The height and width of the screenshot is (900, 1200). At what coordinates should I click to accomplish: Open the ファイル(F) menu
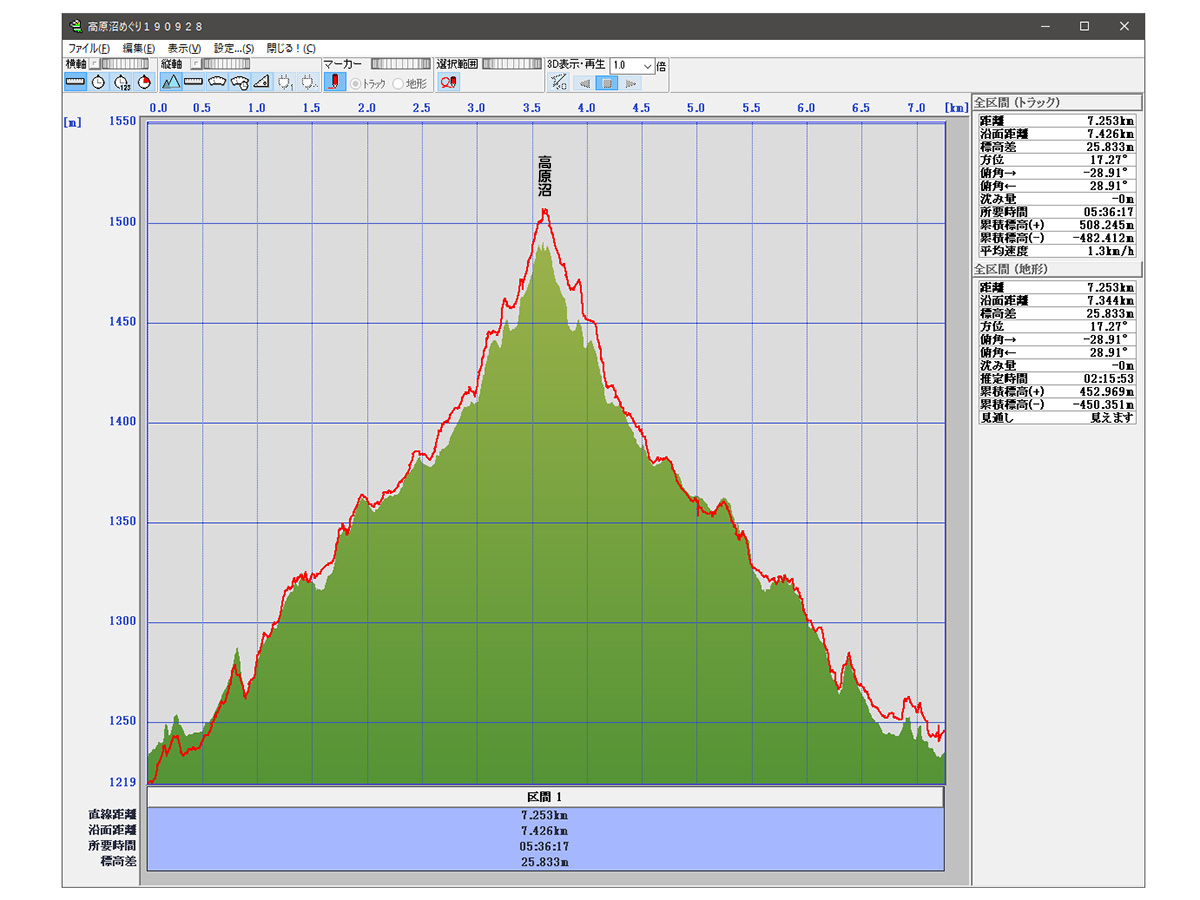coord(88,48)
